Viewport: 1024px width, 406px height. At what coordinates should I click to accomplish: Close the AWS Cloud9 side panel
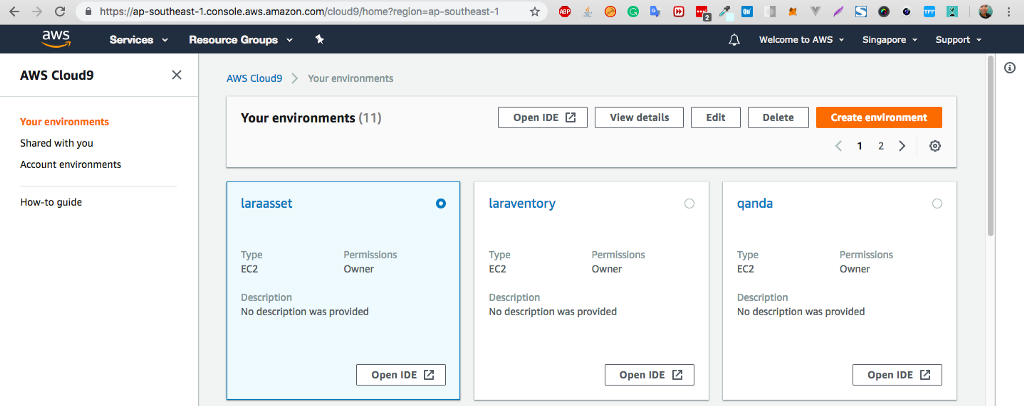coord(177,75)
